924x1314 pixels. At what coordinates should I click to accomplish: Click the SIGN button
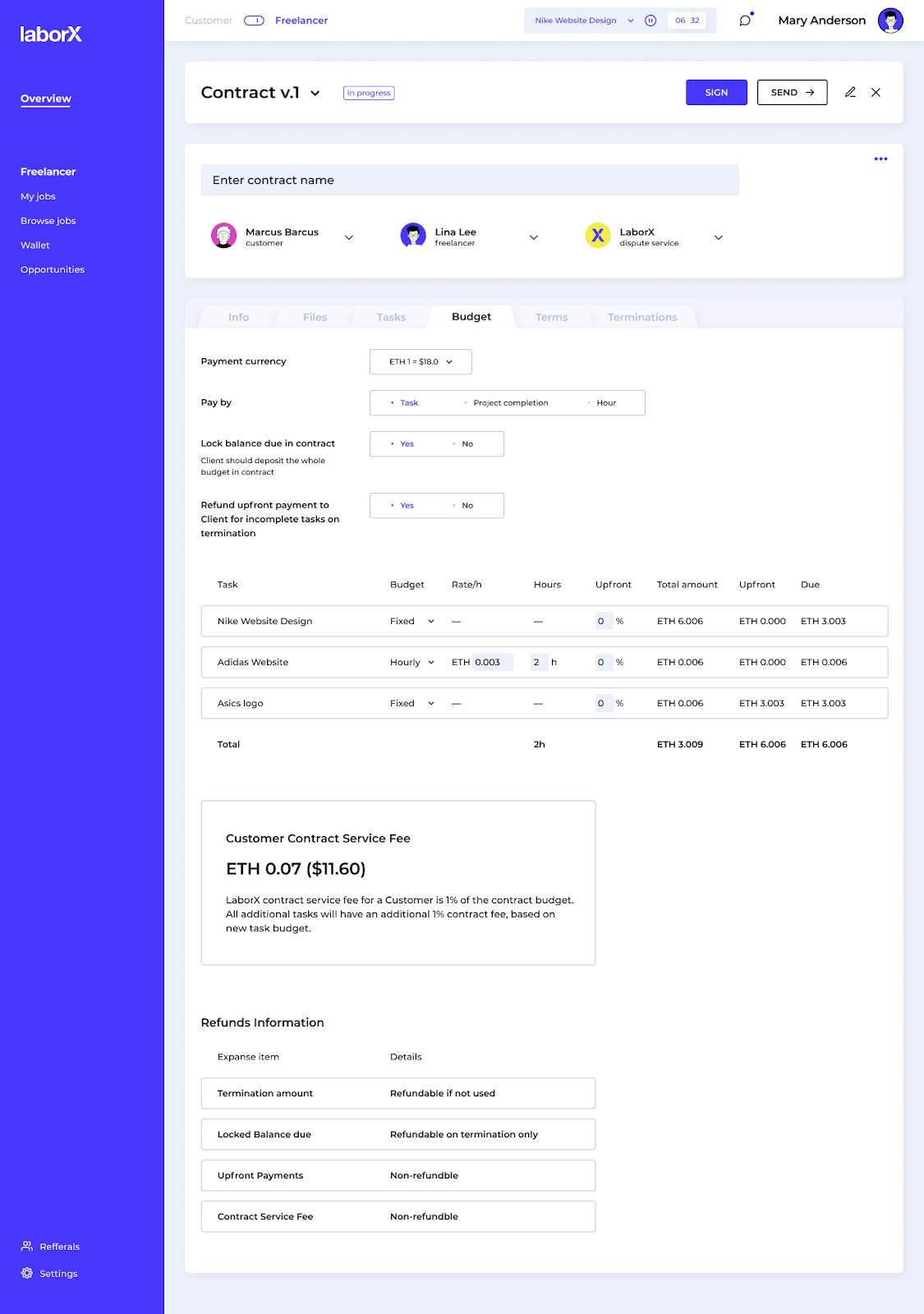[x=716, y=93]
